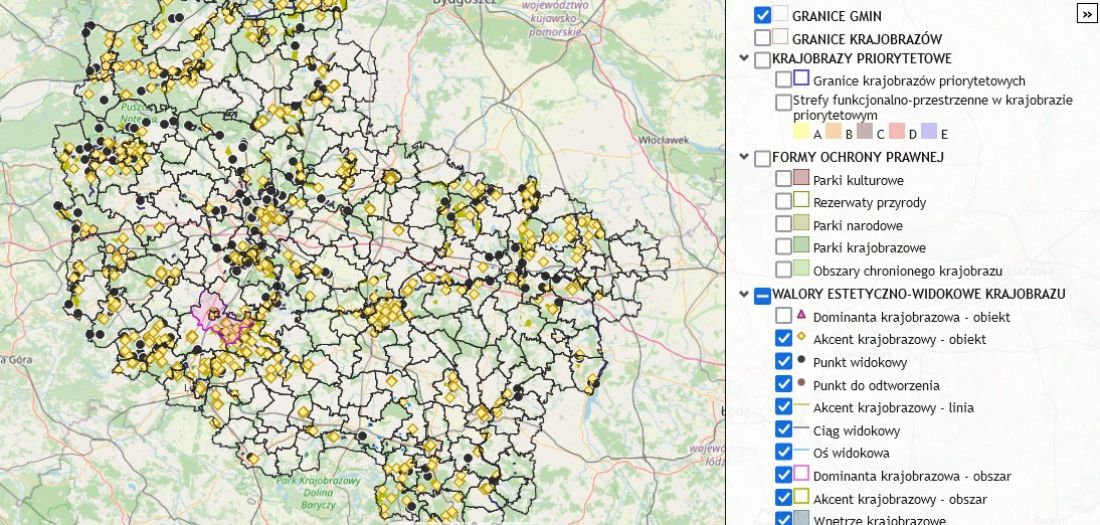The height and width of the screenshot is (525, 1100).
Task: Click the GRANICE GMIN legend symbol
Action: tap(780, 14)
